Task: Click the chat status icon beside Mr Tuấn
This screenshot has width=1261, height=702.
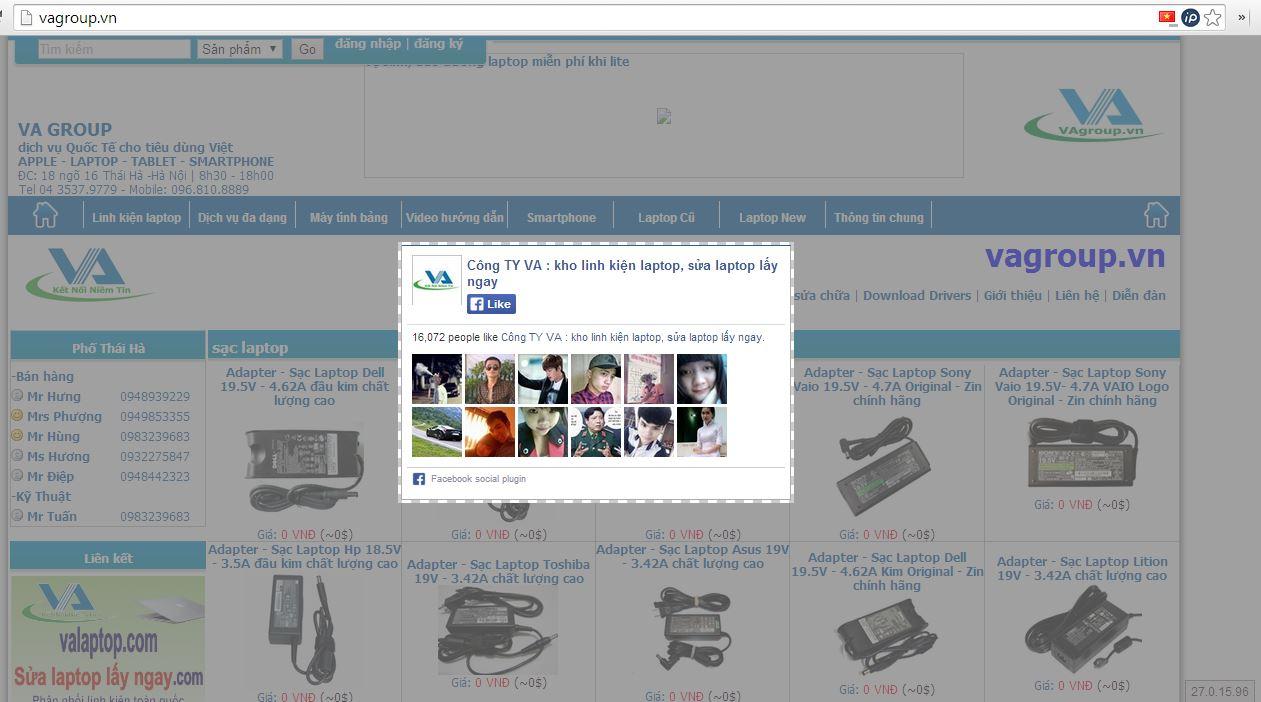Action: click(17, 516)
